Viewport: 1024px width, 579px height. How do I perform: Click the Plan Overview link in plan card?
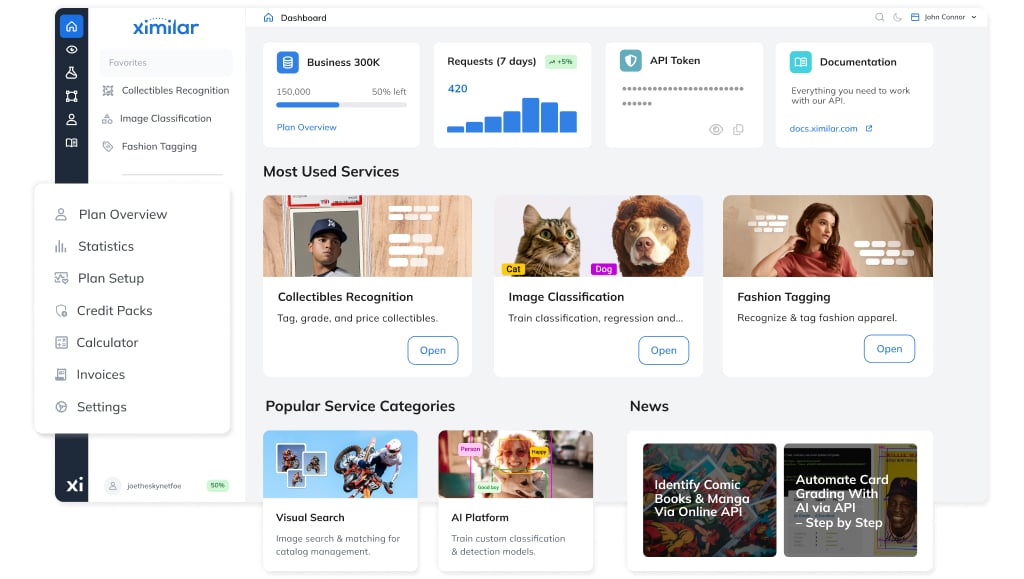306,127
